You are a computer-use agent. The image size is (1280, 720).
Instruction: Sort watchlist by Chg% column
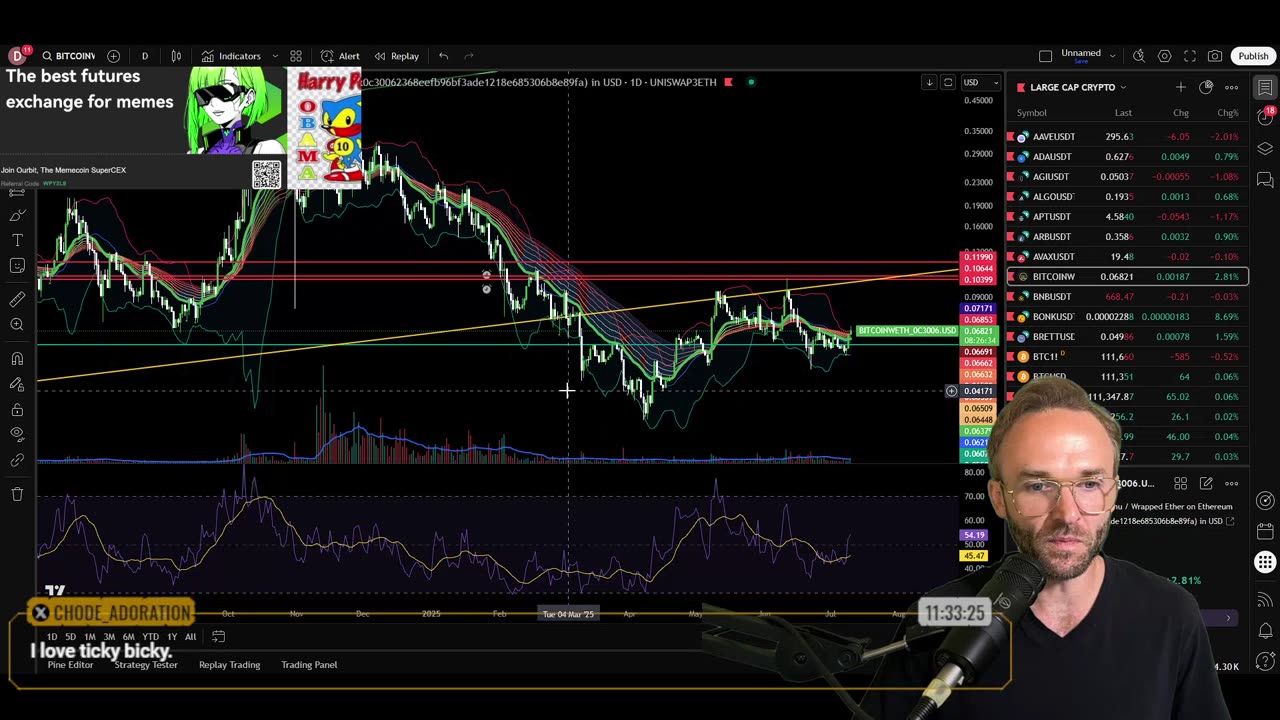click(x=1227, y=113)
